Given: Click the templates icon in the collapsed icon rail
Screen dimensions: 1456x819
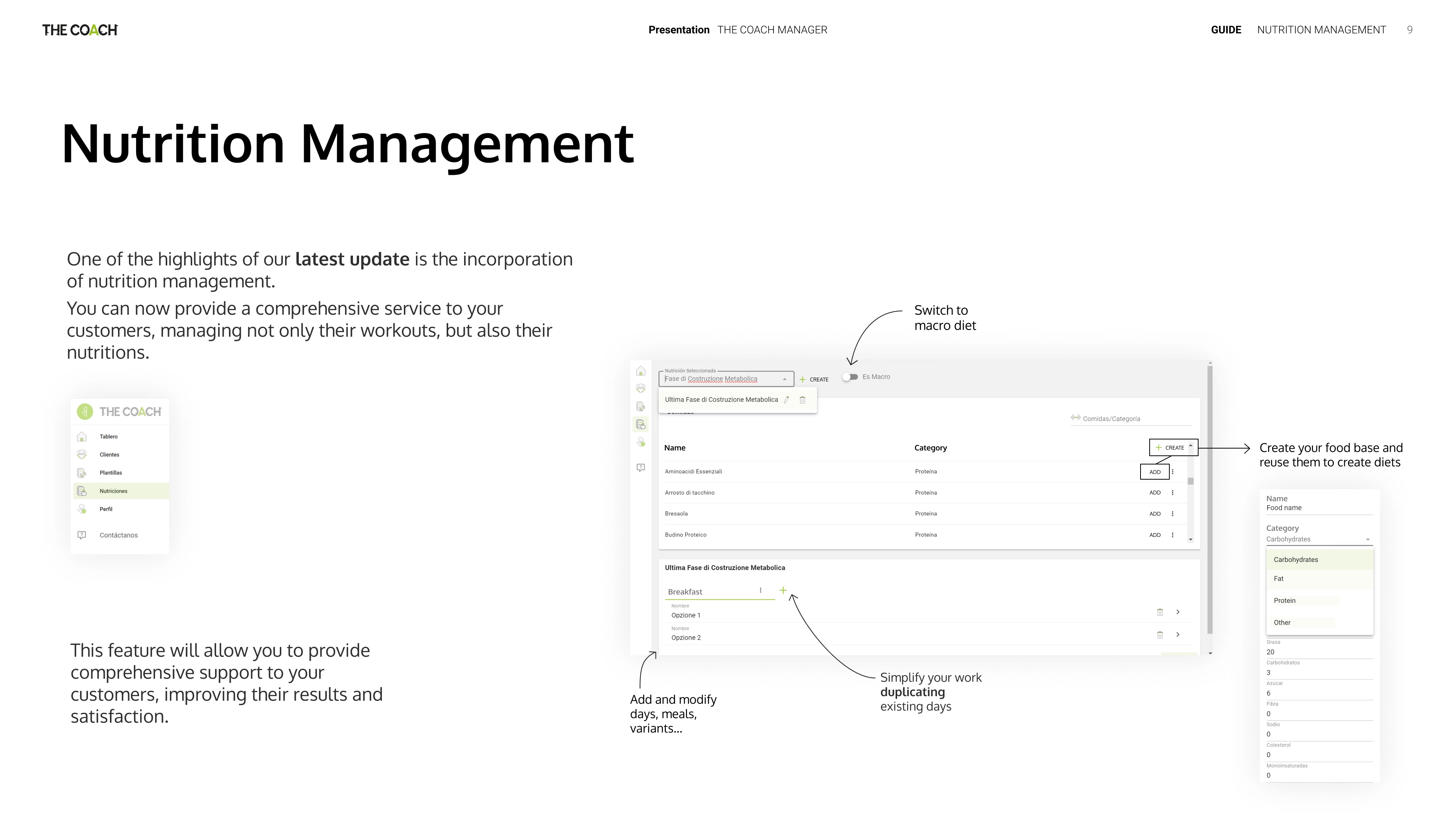Looking at the screenshot, I should pyautogui.click(x=640, y=406).
